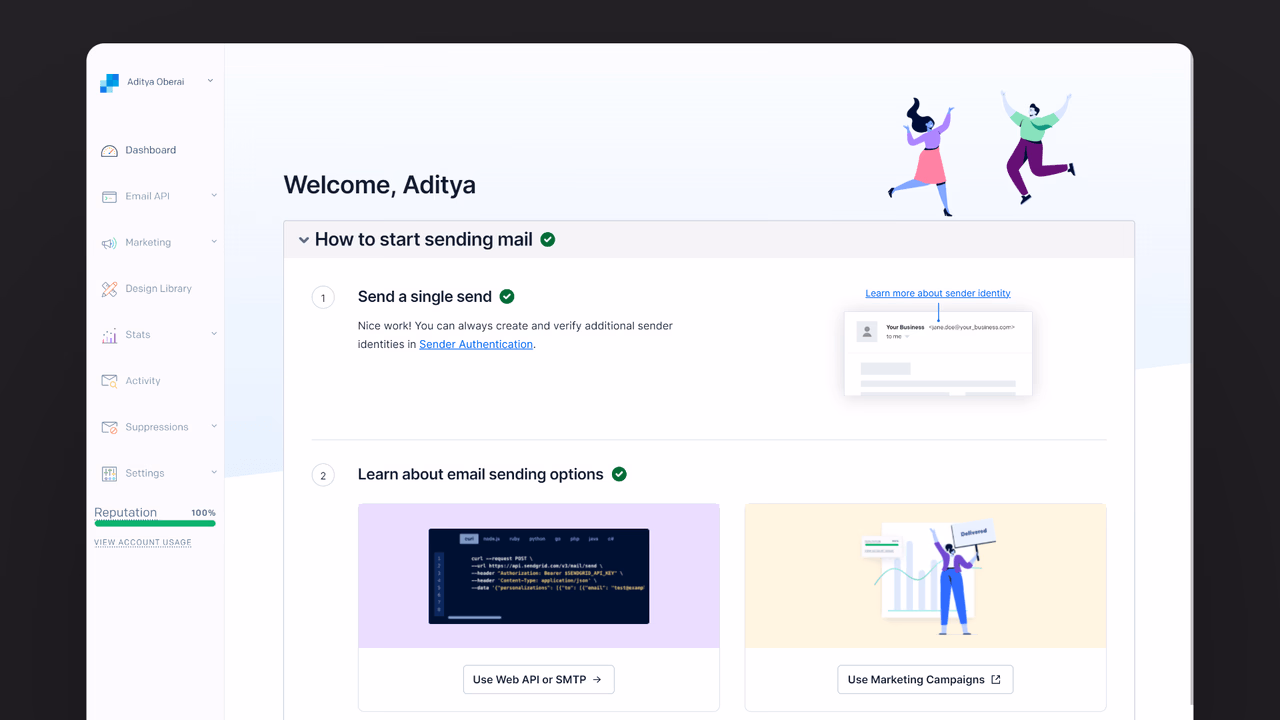
Task: Click avatar icon in sender identity preview
Action: point(867,331)
